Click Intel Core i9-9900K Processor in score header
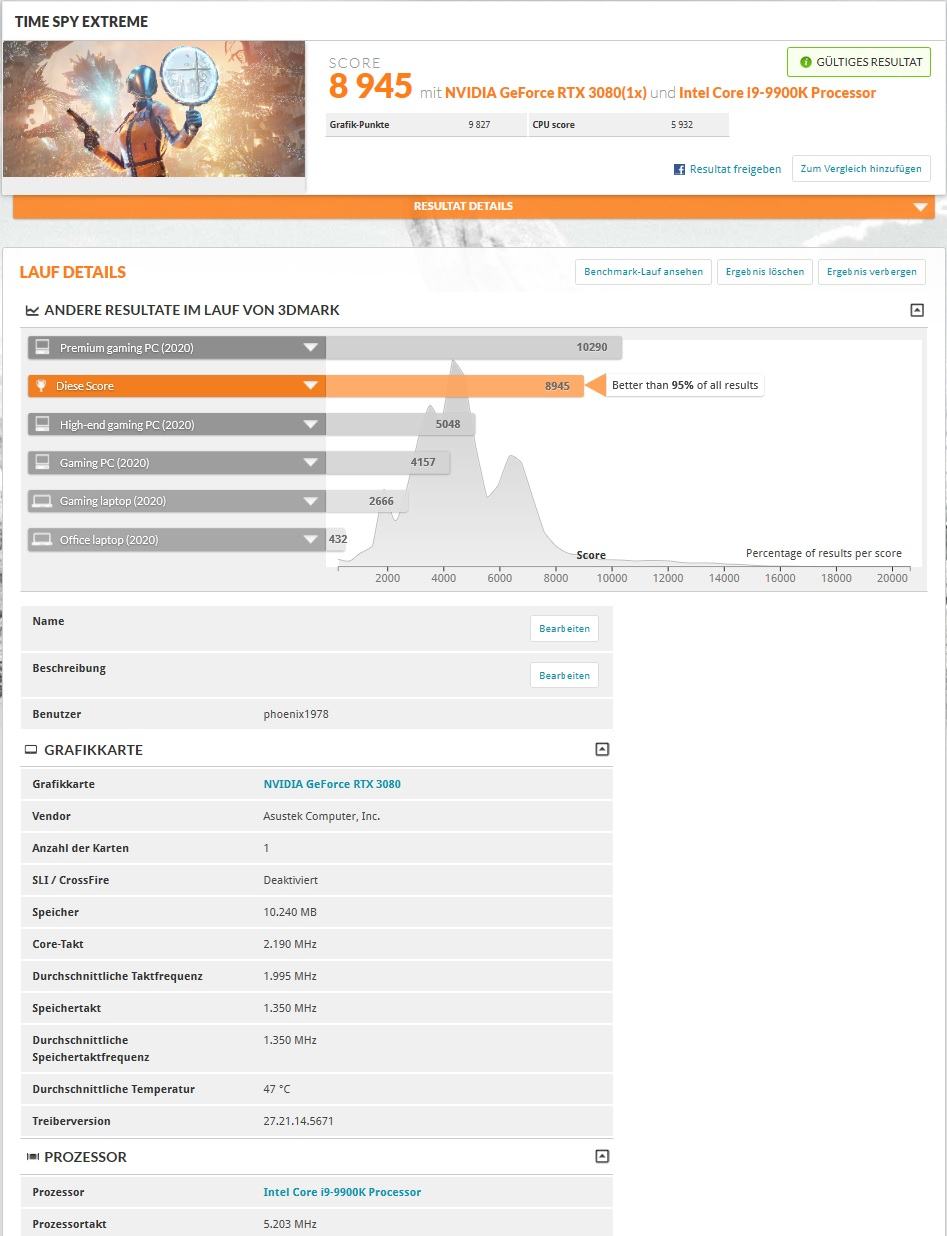947x1236 pixels. 777,93
